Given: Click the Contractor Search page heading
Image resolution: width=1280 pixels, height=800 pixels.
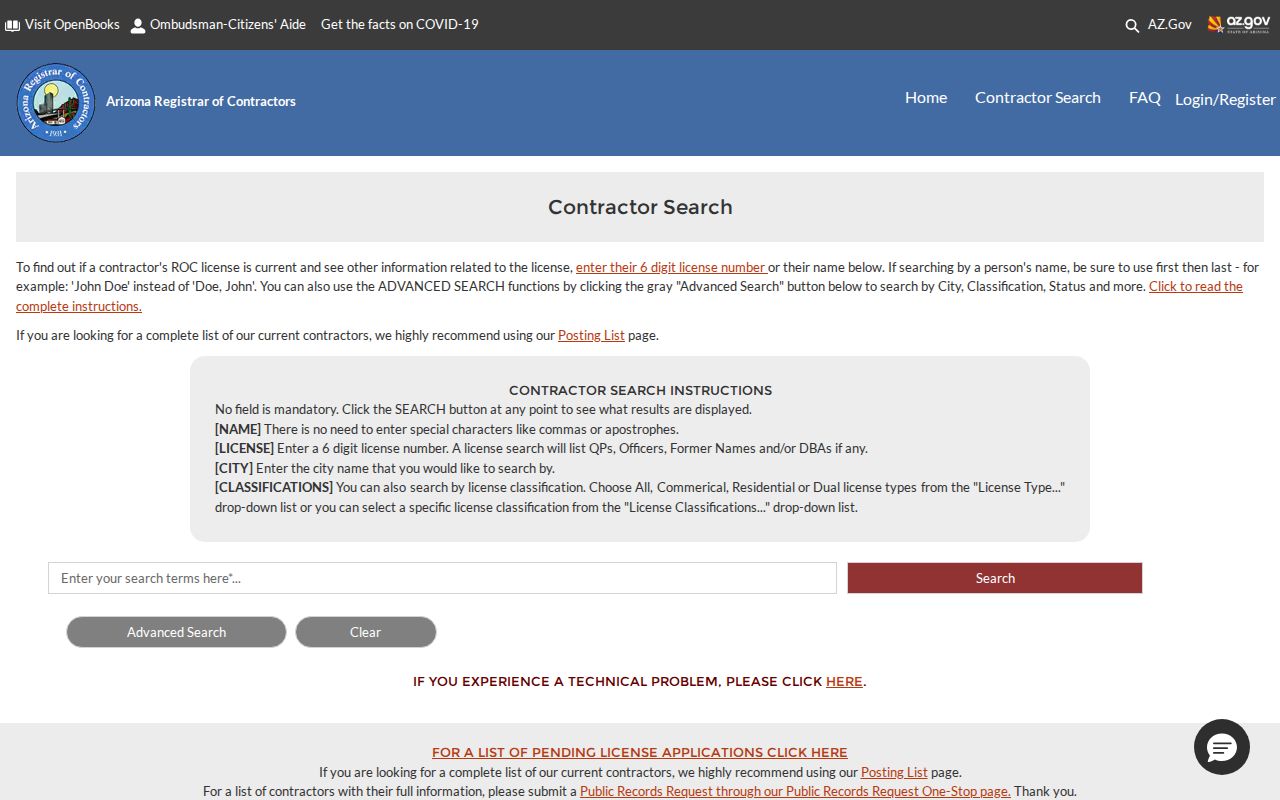Looking at the screenshot, I should click(640, 207).
